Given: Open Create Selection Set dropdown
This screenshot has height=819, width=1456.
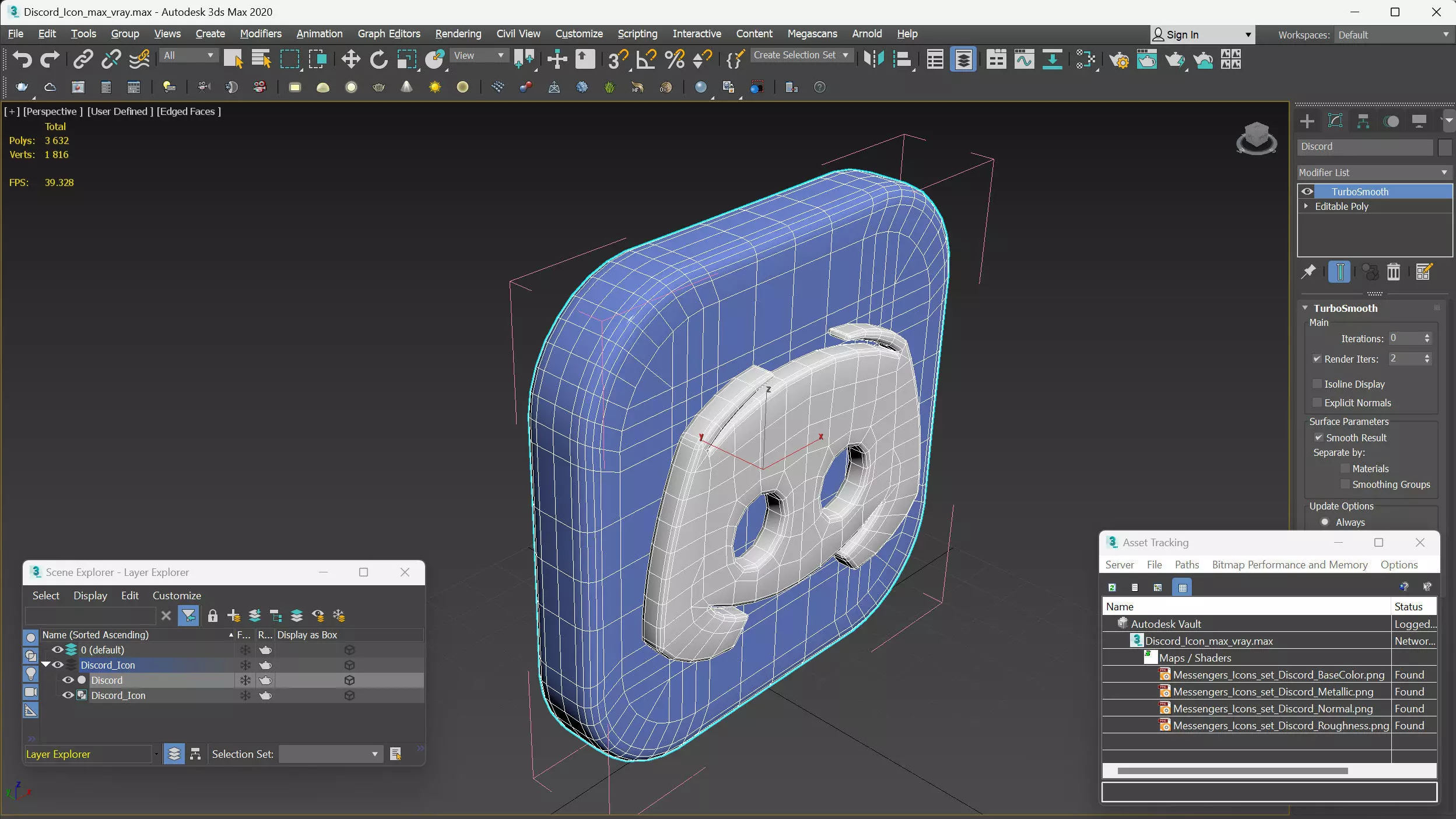Looking at the screenshot, I should 801,55.
